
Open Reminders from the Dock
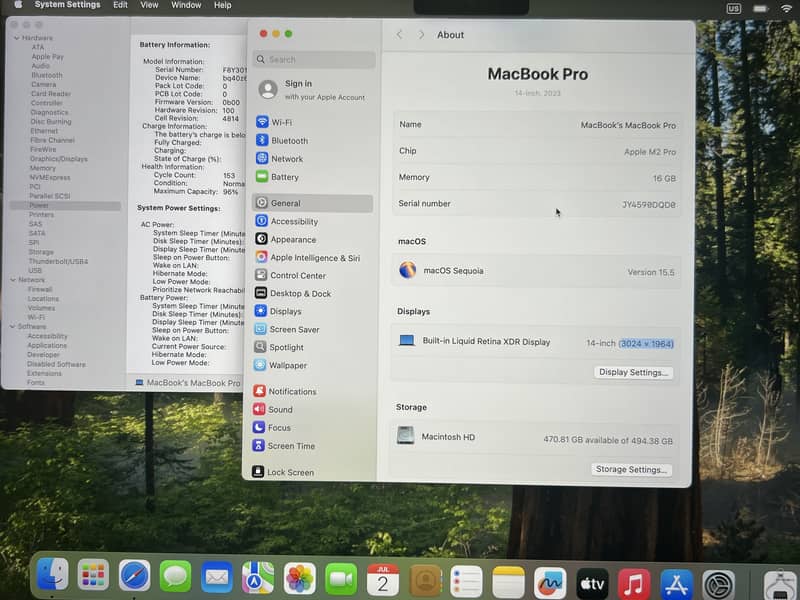pyautogui.click(x=466, y=581)
